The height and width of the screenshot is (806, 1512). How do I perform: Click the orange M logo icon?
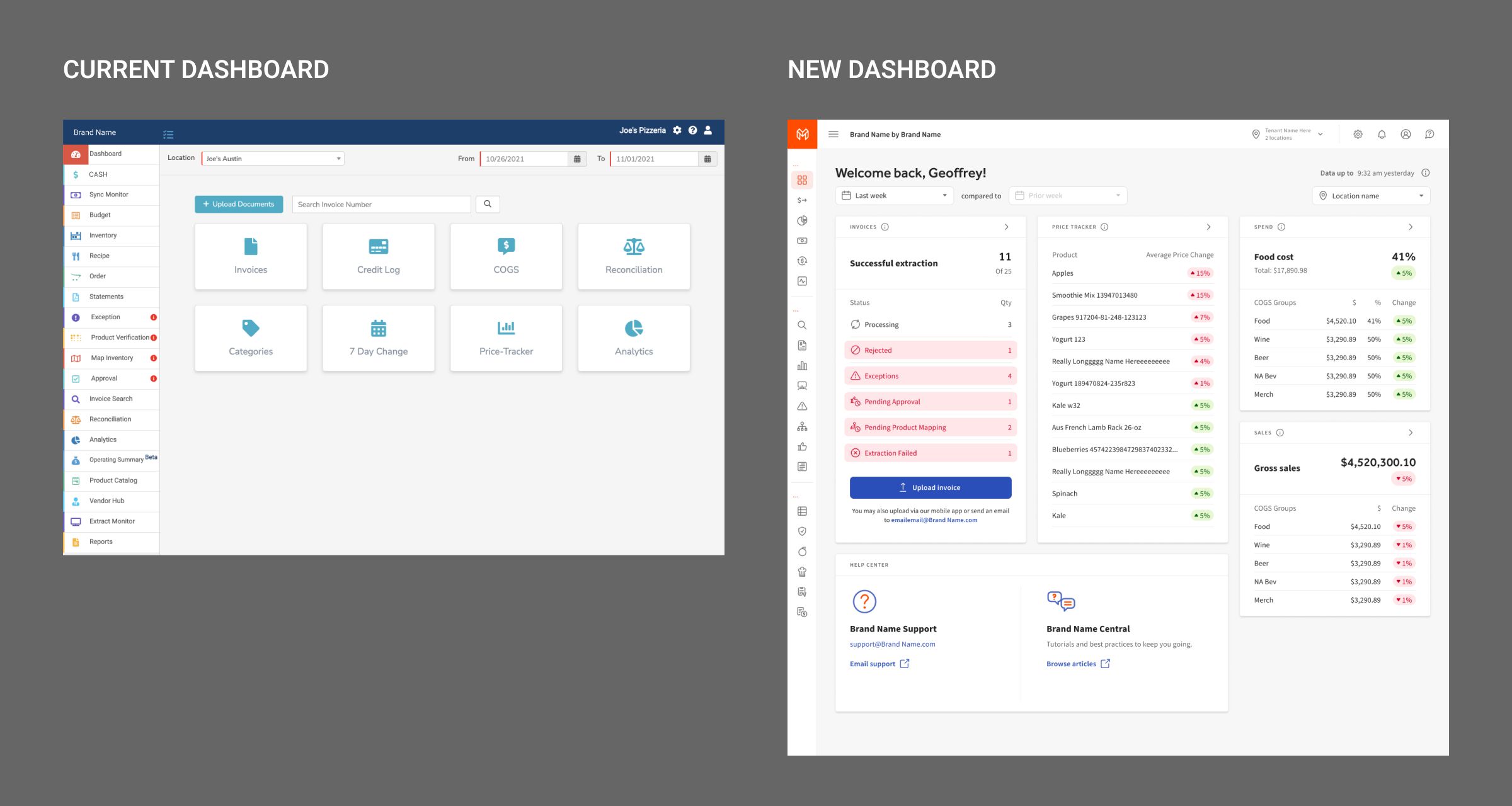tap(802, 134)
